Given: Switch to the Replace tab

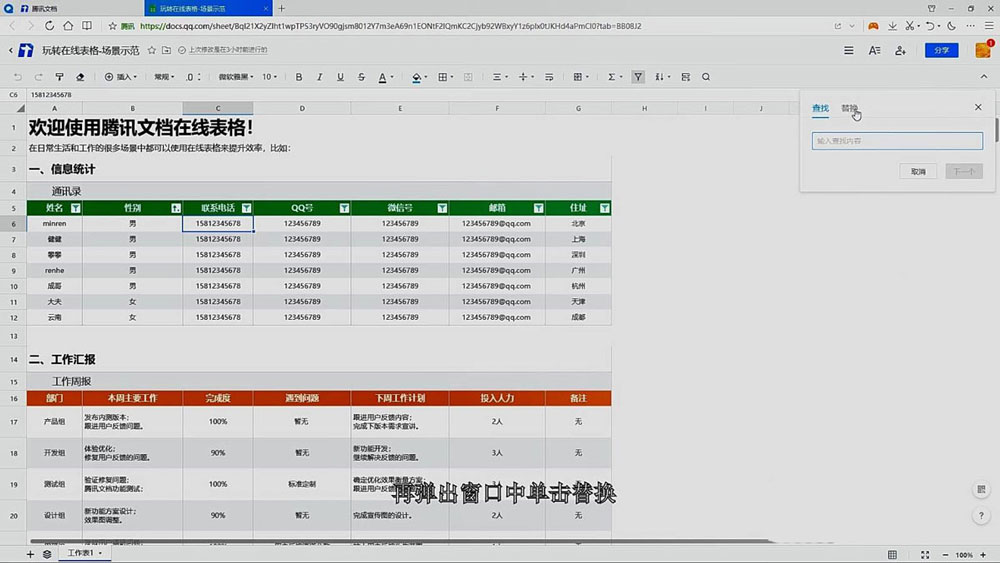Looking at the screenshot, I should pos(849,108).
